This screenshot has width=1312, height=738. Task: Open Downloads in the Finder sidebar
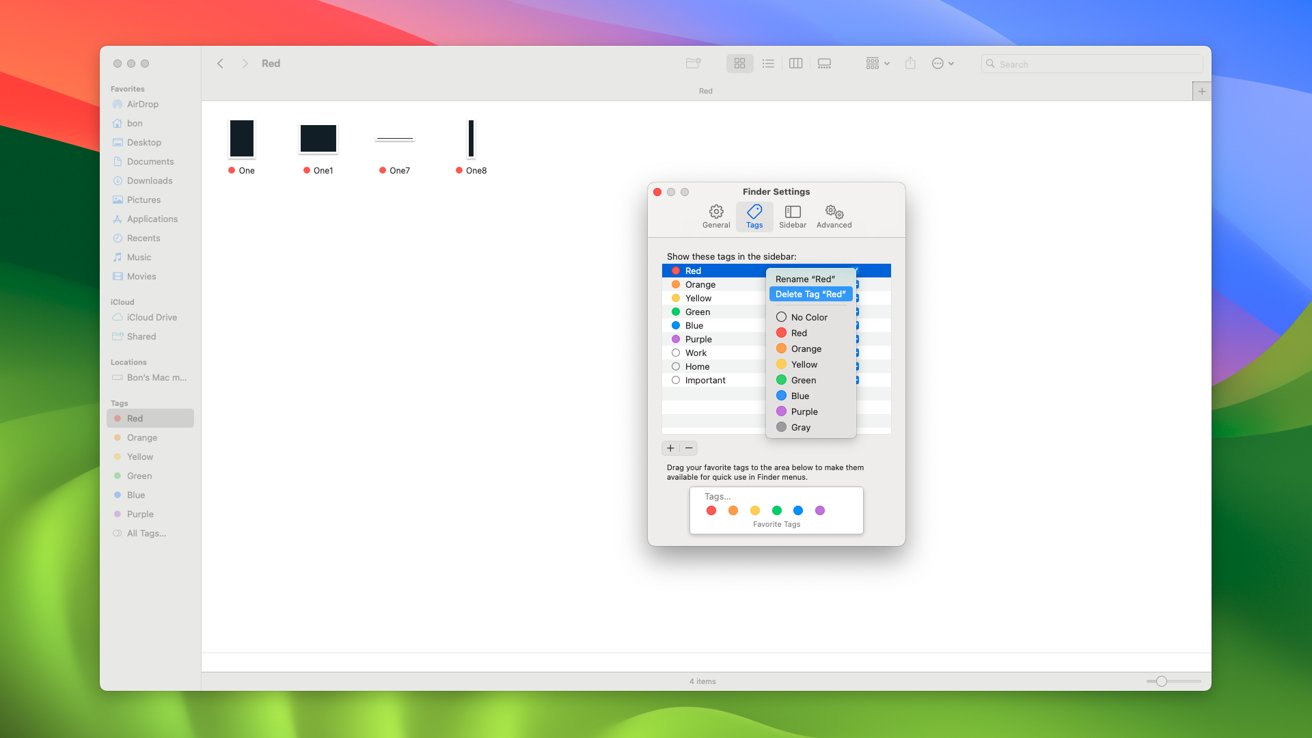pos(150,181)
